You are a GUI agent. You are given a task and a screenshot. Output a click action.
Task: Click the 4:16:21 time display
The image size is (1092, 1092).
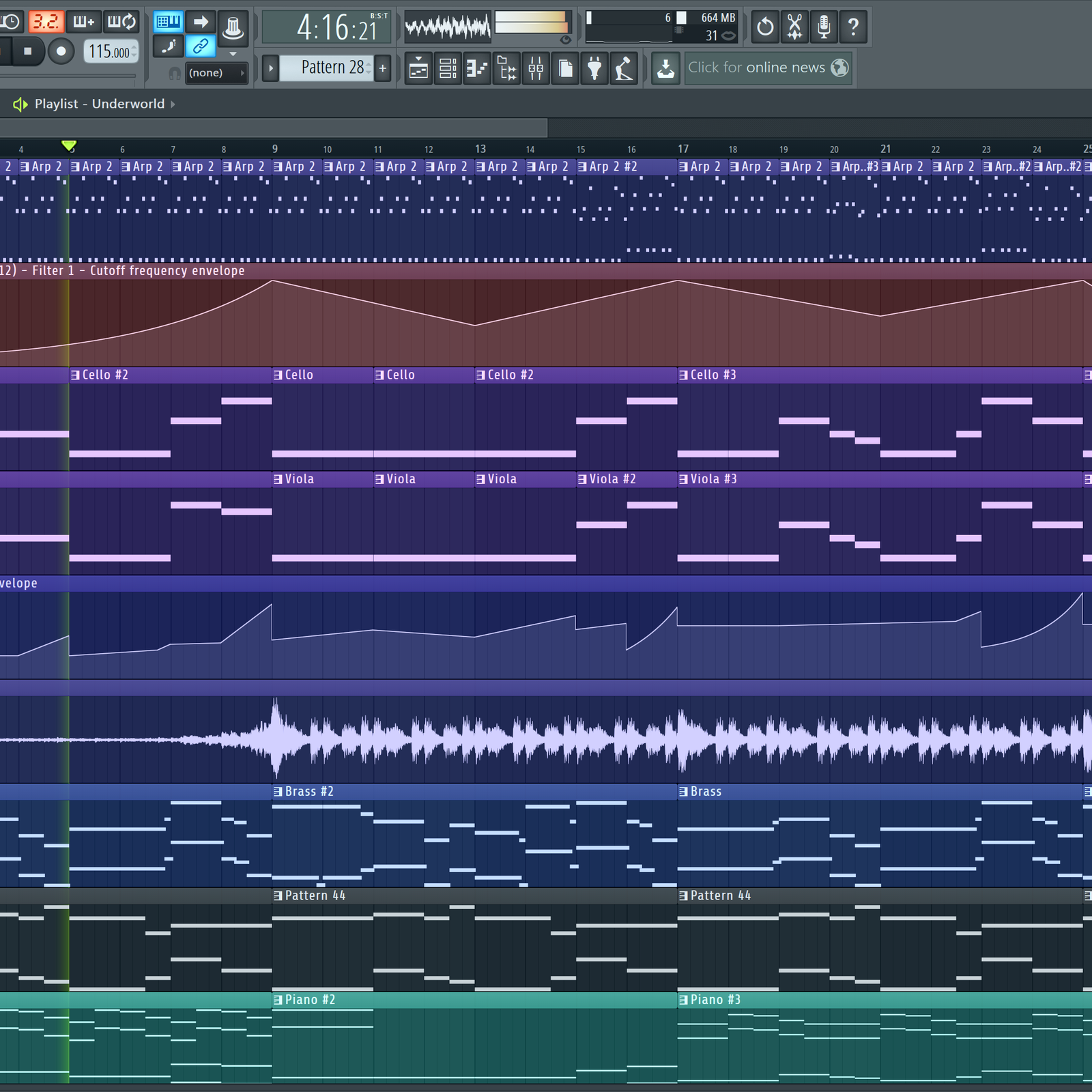327,27
